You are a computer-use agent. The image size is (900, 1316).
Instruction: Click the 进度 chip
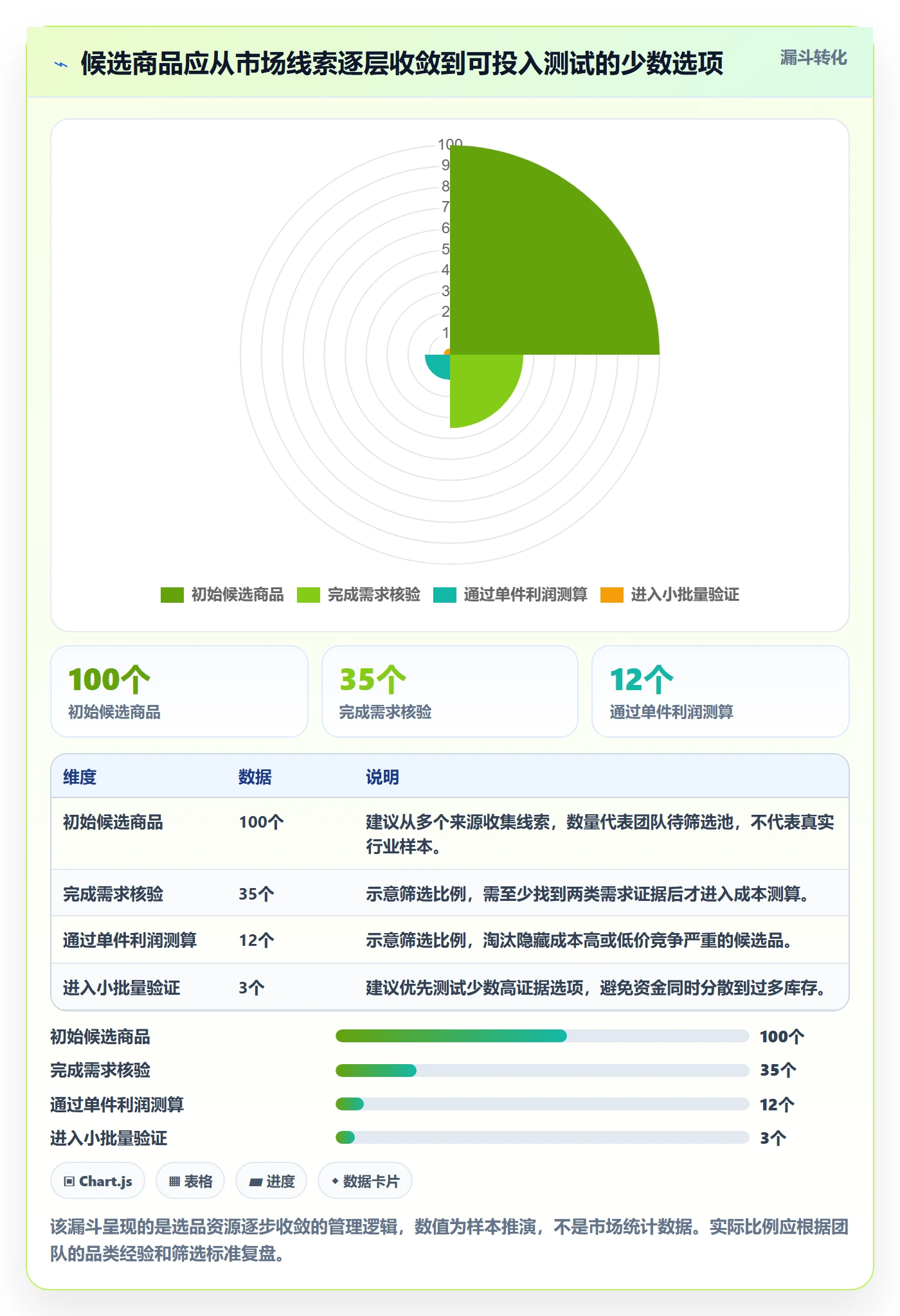(x=271, y=1181)
